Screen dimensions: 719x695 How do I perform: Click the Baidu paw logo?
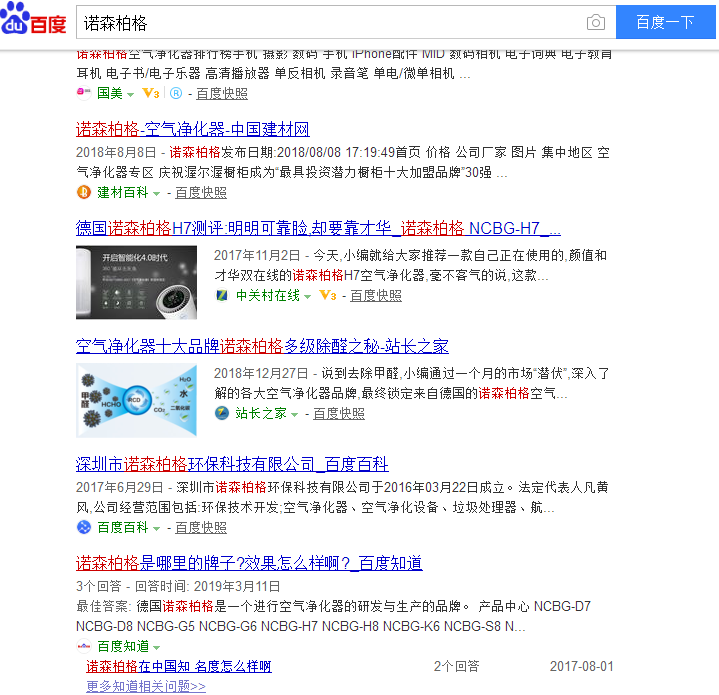coord(33,19)
